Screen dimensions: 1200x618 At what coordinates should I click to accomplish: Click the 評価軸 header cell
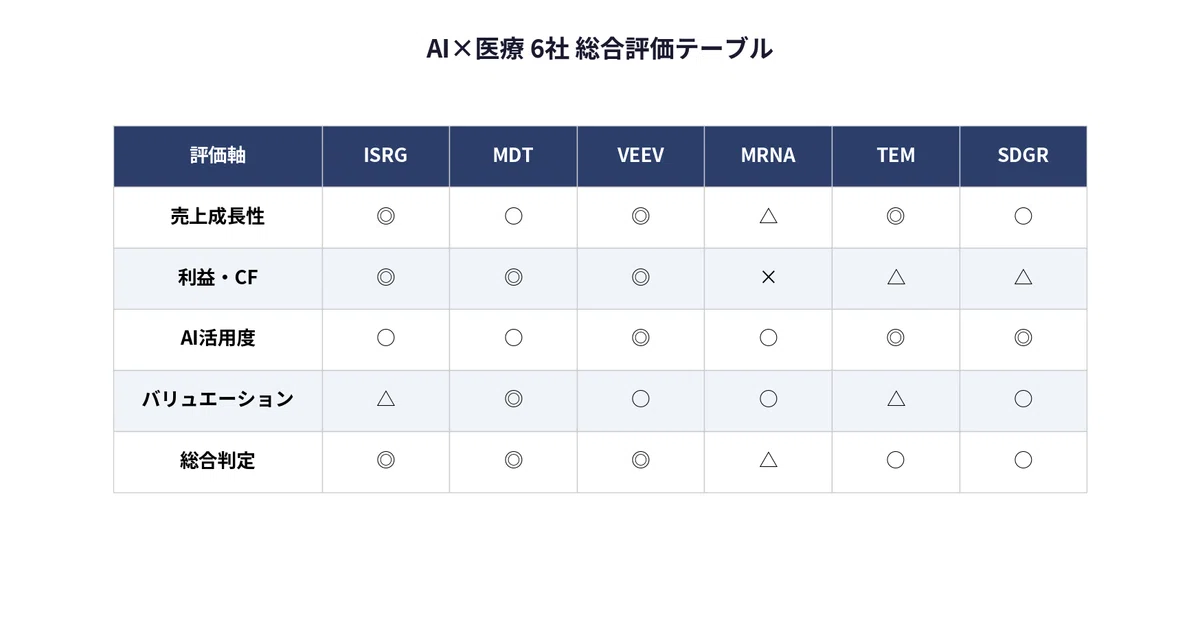coord(218,156)
